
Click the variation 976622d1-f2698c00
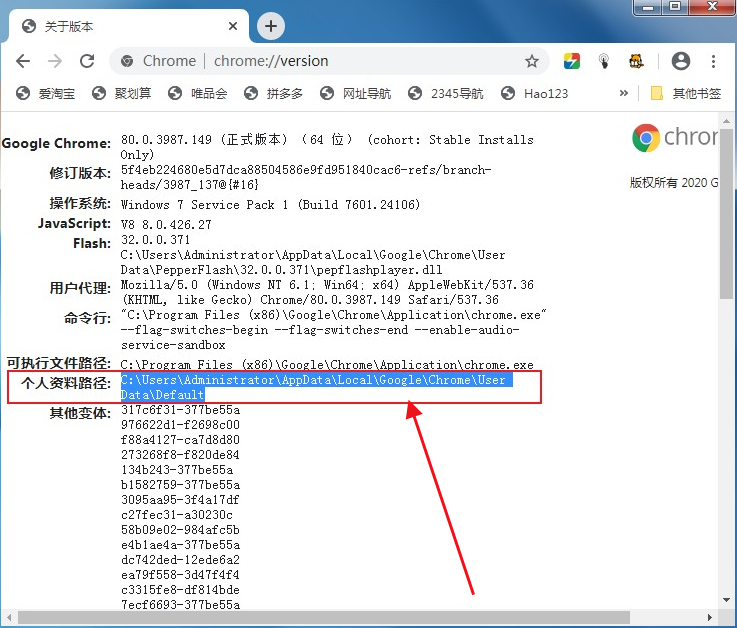click(x=180, y=425)
